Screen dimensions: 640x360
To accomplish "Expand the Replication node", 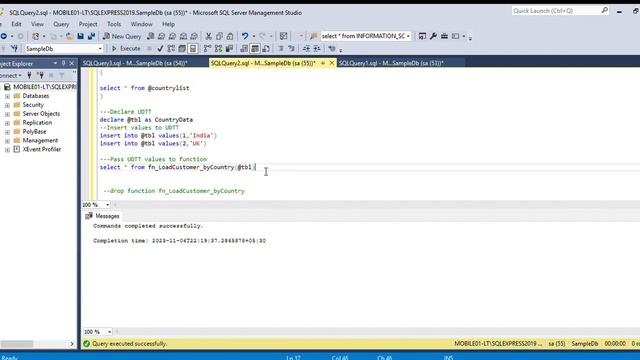I will [7, 123].
